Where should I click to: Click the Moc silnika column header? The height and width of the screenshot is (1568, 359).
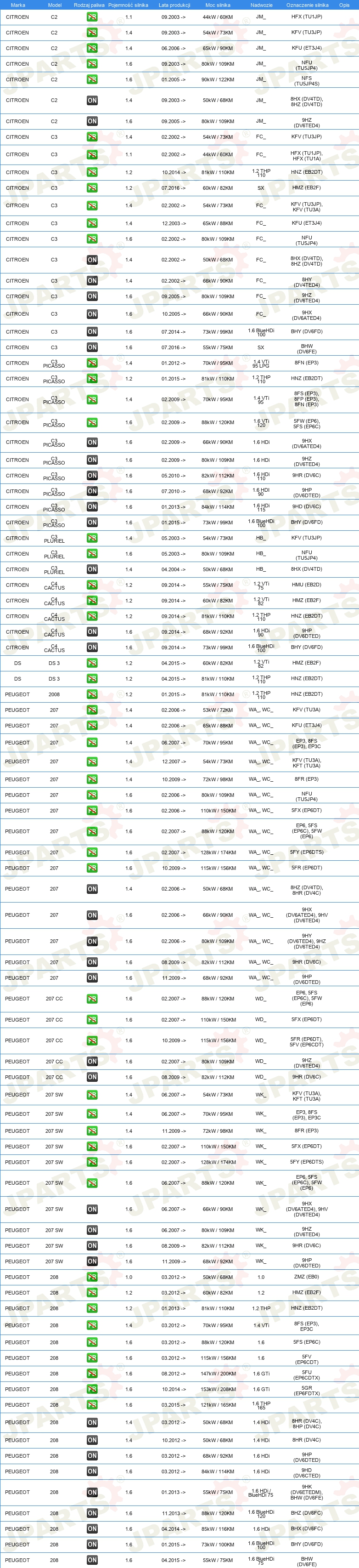(x=218, y=5)
